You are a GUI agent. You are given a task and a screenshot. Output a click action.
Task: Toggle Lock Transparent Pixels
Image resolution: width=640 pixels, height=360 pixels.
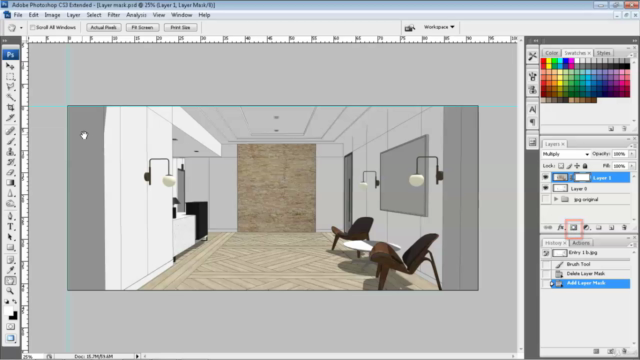561,166
